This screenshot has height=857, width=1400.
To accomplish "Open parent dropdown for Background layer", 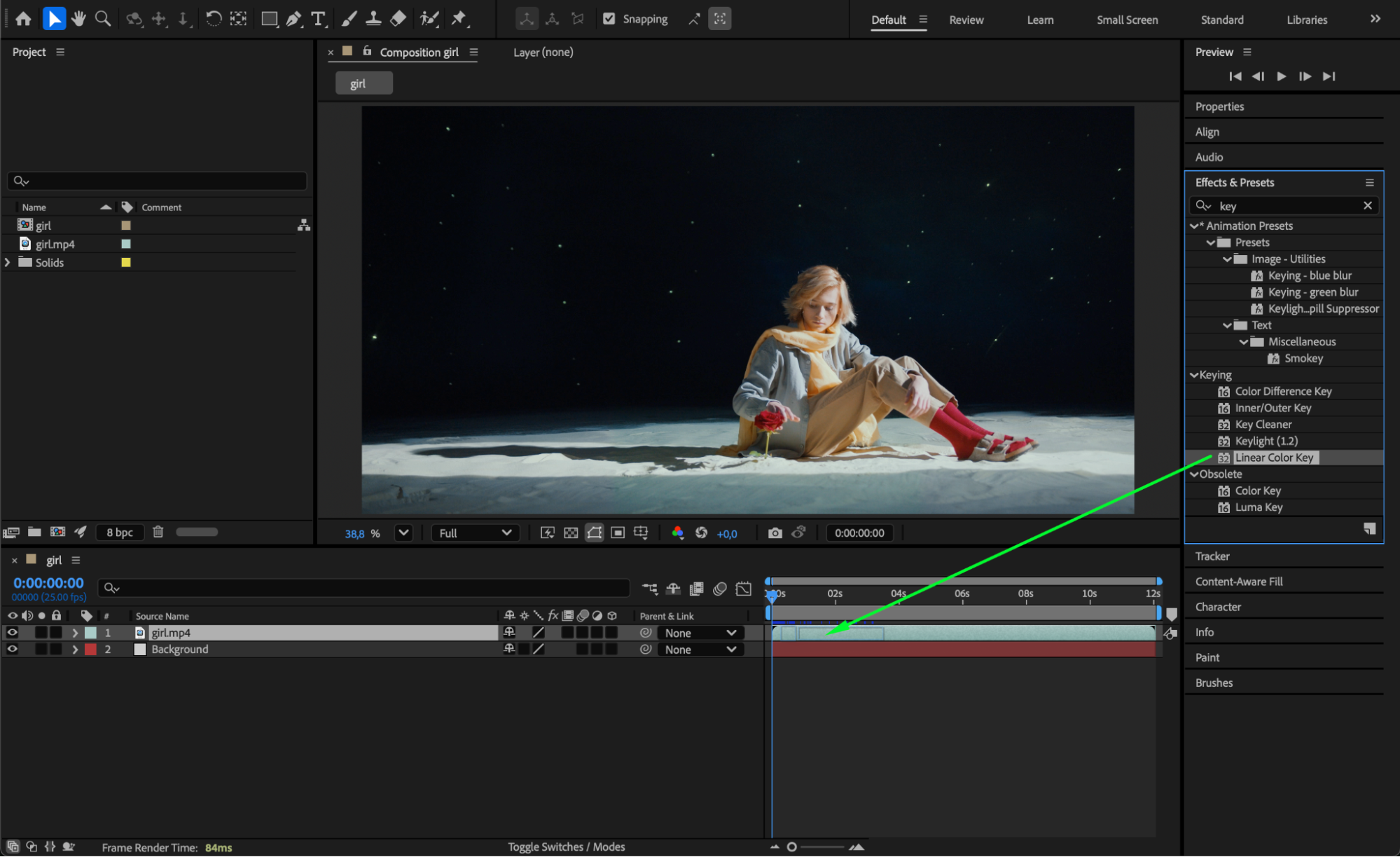I will (x=700, y=650).
